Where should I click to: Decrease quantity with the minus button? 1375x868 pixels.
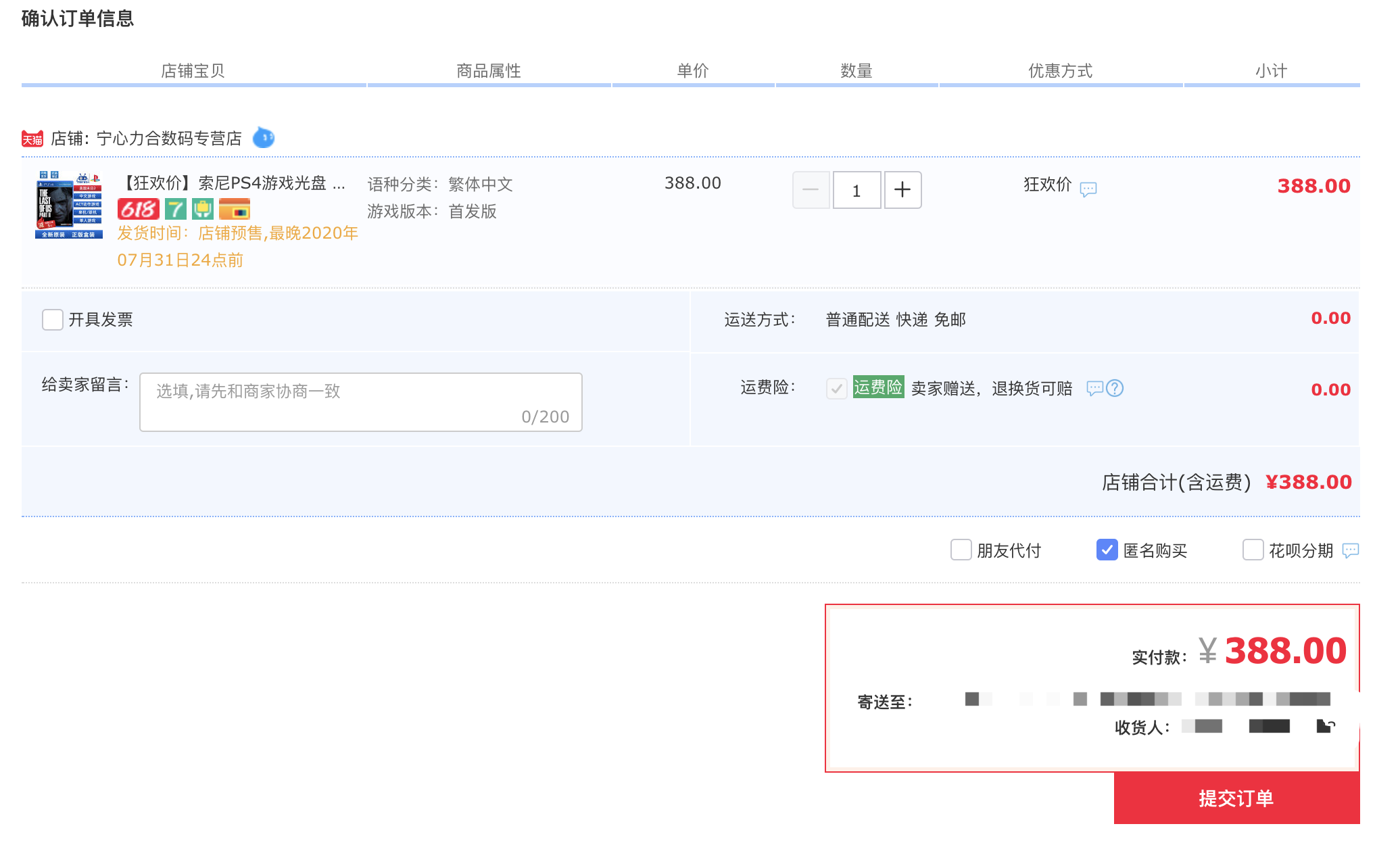[x=811, y=190]
